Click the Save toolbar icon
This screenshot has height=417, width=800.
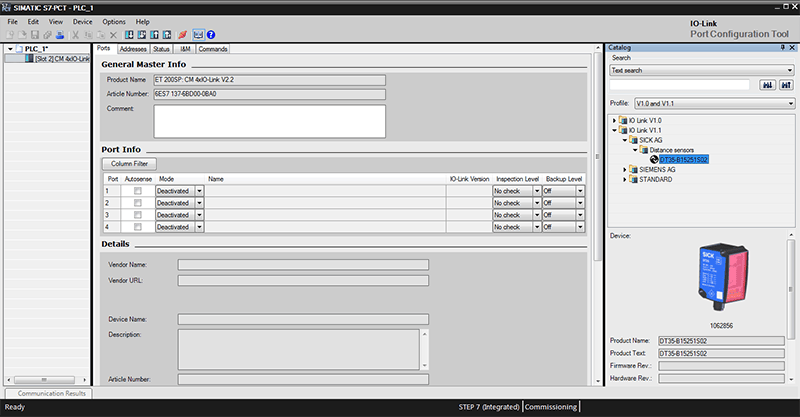tap(35, 35)
